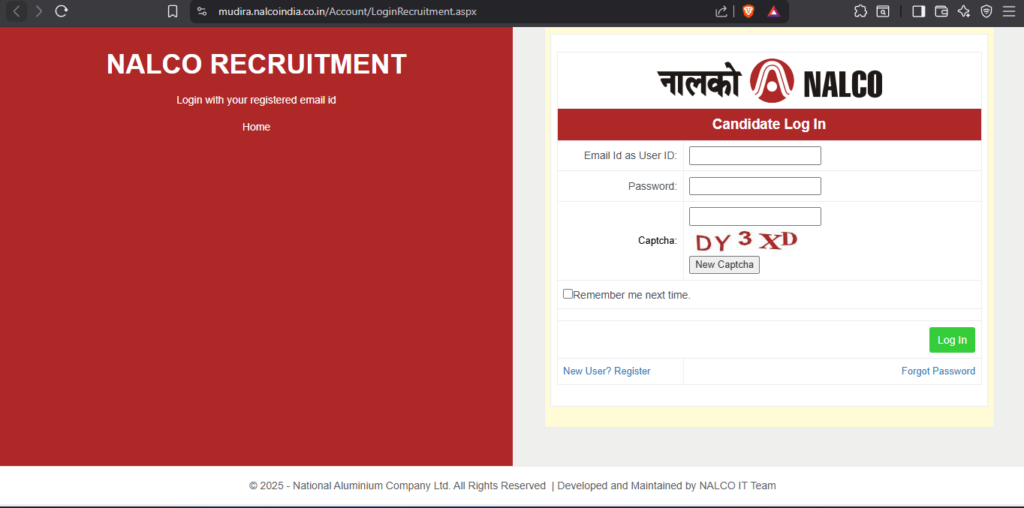Follow the Forgot Password link
This screenshot has height=508, width=1024.
pos(937,371)
